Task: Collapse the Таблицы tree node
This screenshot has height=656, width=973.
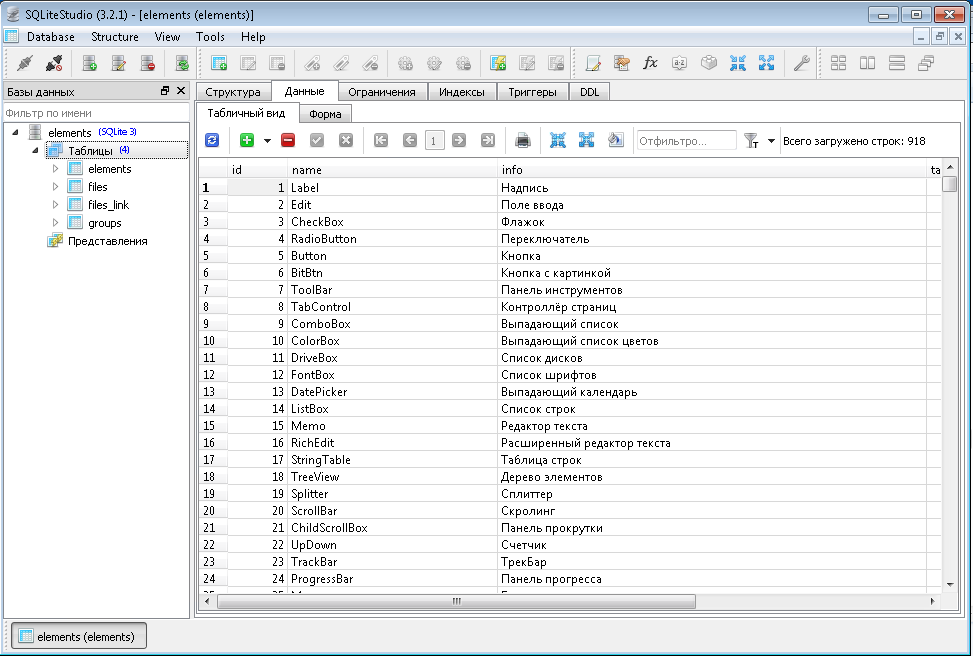Action: [x=36, y=151]
